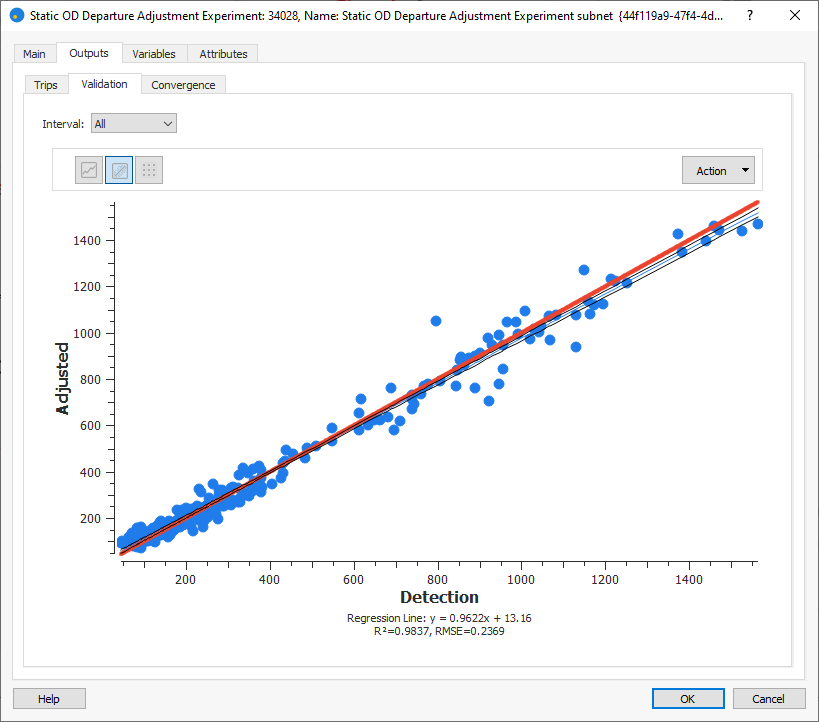819x722 pixels.
Task: Show the Convergence sub-tab
Action: [183, 85]
